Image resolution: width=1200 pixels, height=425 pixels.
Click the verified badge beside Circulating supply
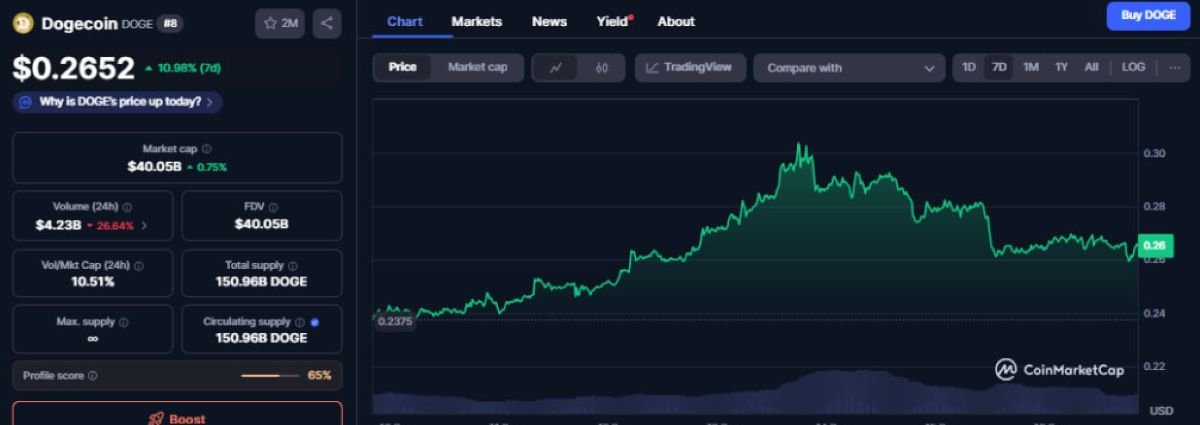pyautogui.click(x=314, y=322)
